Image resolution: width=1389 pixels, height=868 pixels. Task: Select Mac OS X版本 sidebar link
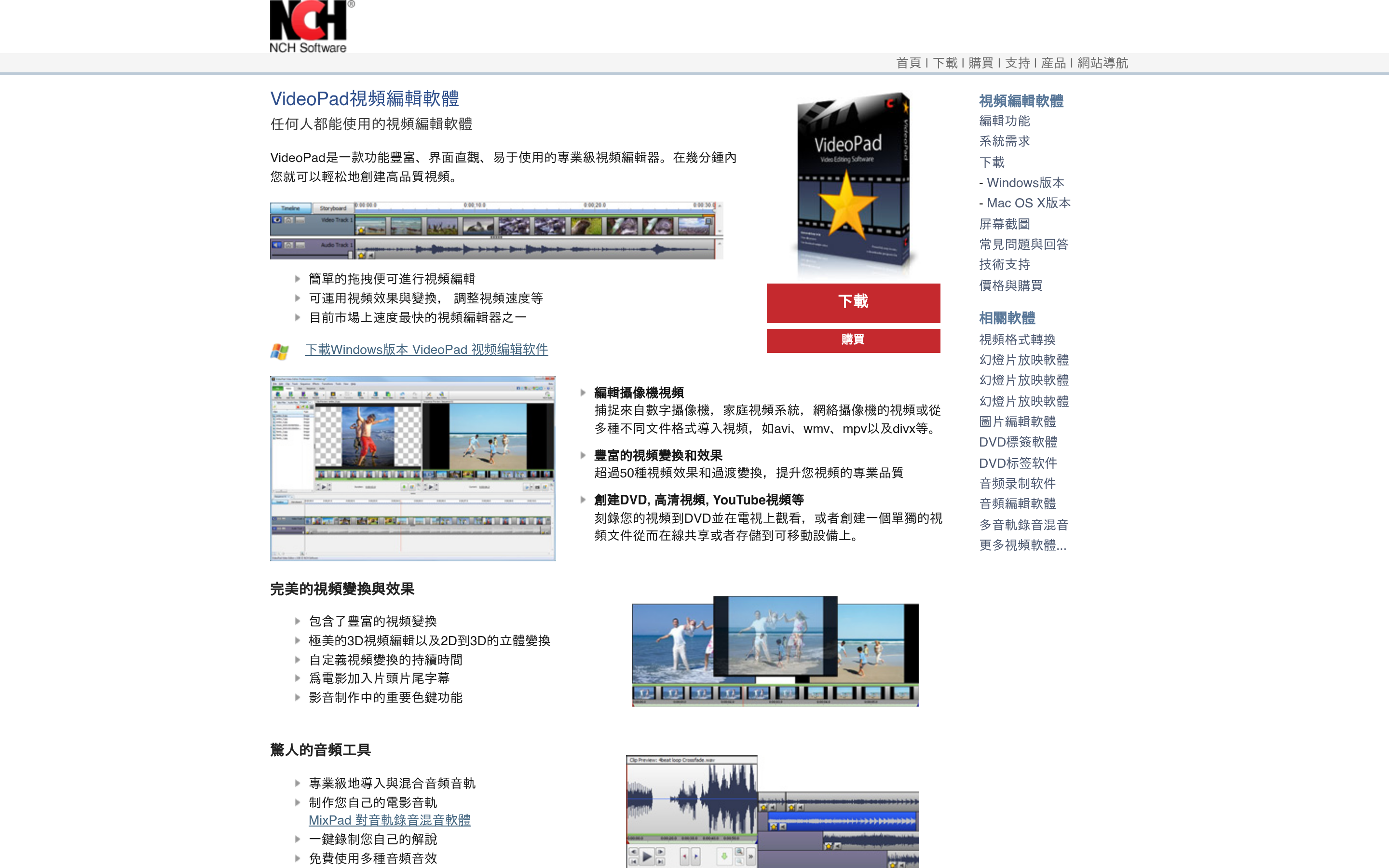pos(1029,203)
